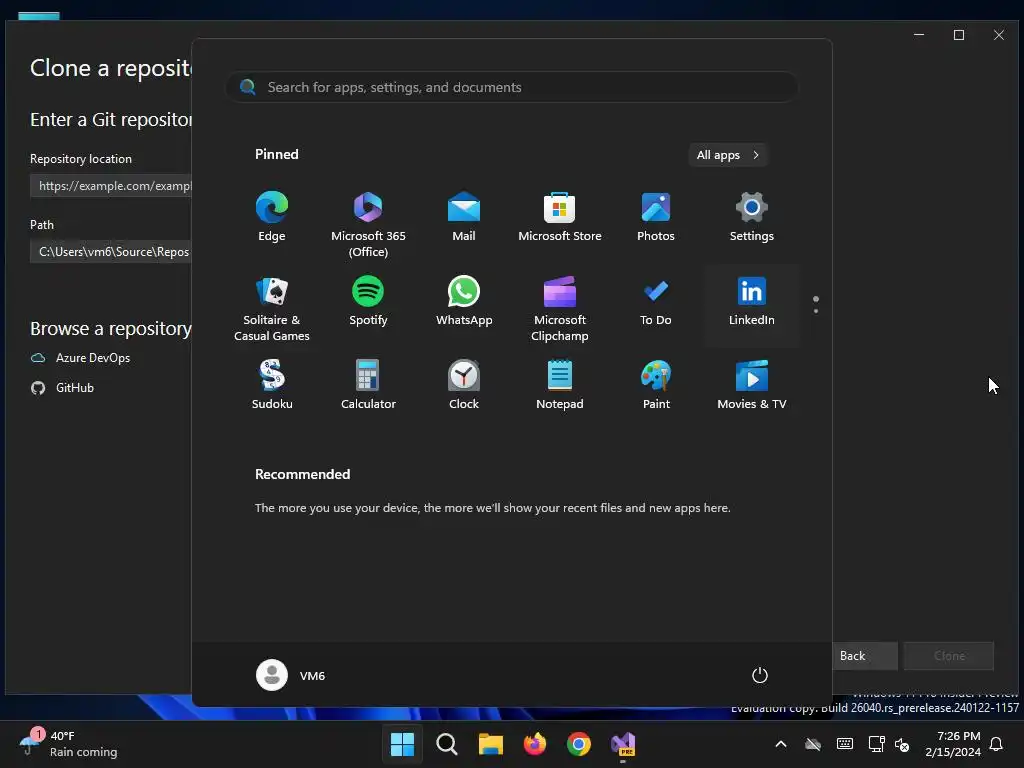
Task: Expand the All apps list
Action: pos(728,155)
